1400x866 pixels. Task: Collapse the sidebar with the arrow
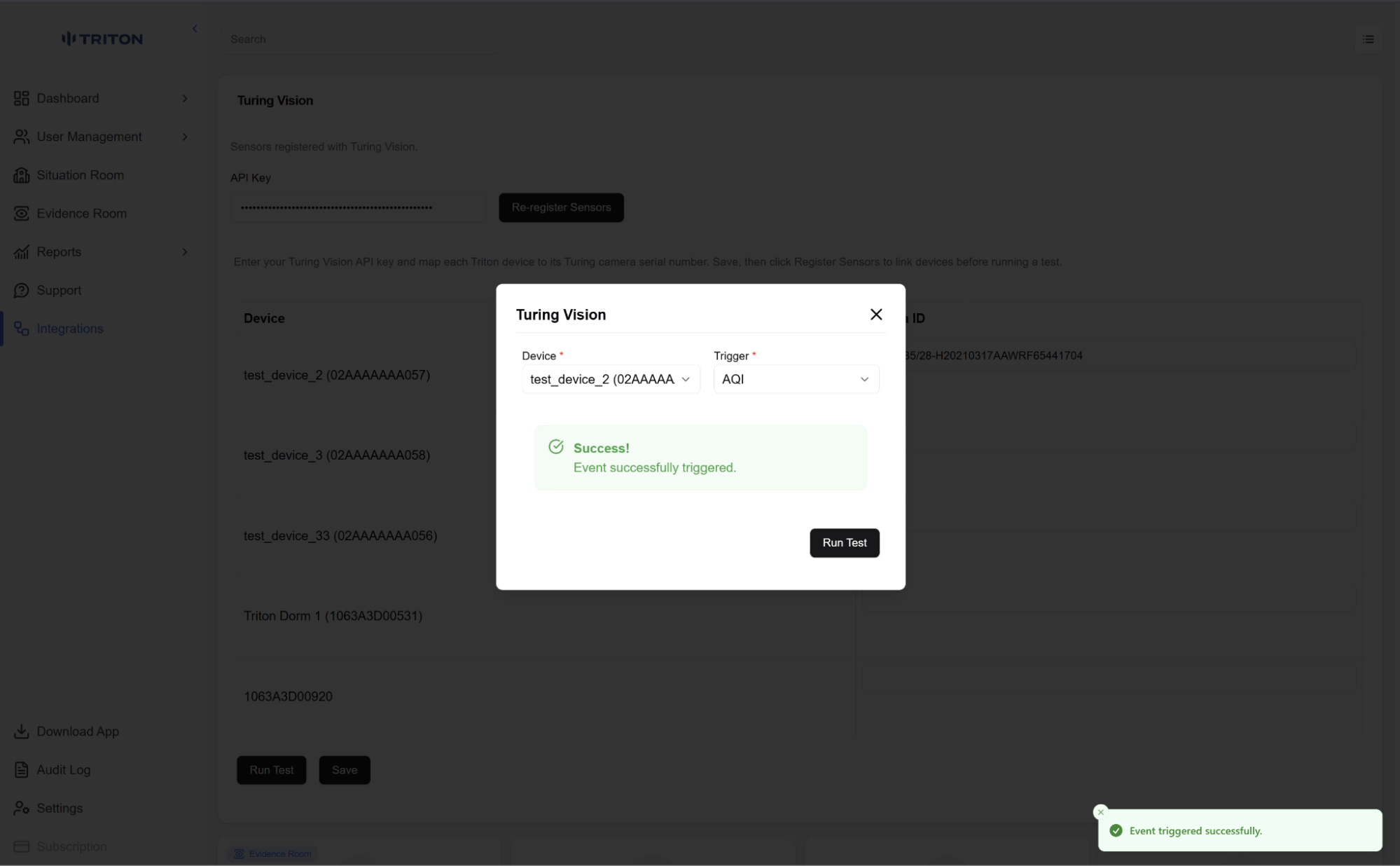pos(195,29)
